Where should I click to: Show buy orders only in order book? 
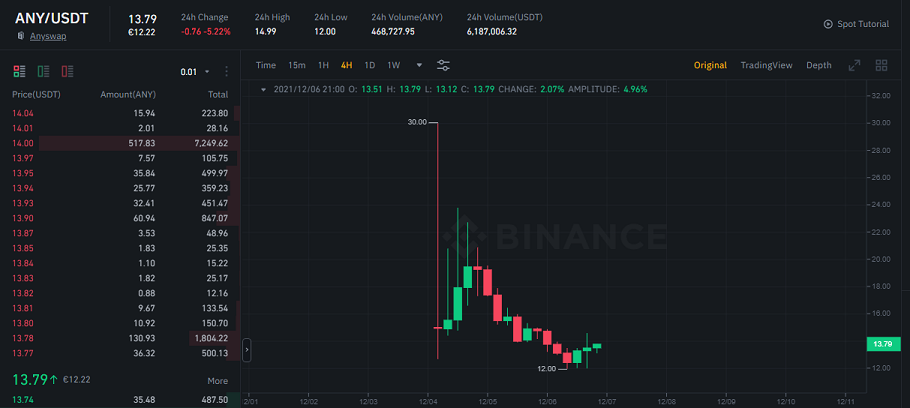point(43,72)
